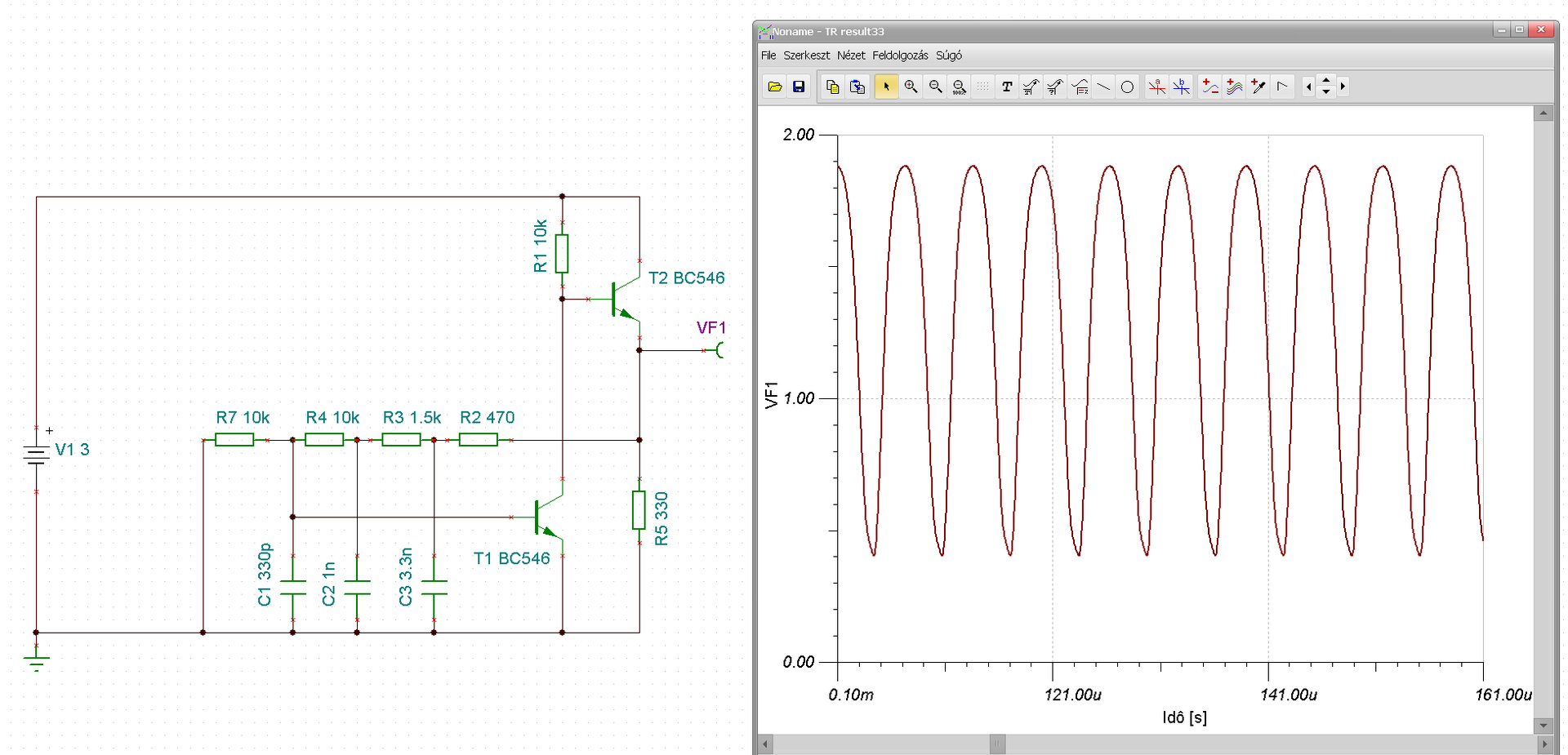
Task: Select the Circle drawing tool
Action: click(1128, 87)
